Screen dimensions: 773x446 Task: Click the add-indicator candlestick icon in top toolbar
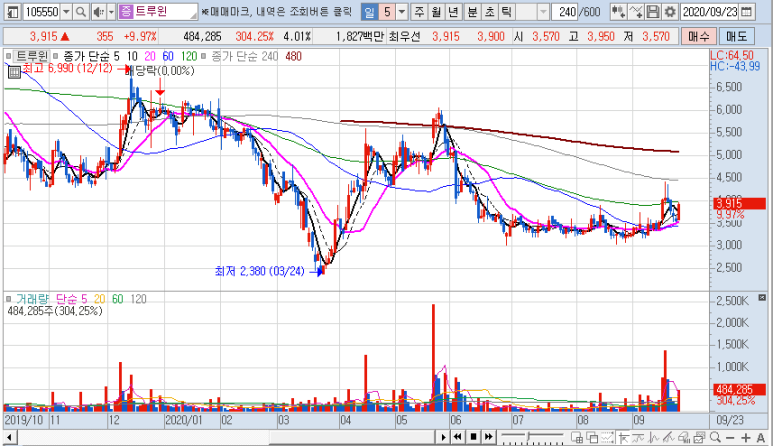pos(618,11)
